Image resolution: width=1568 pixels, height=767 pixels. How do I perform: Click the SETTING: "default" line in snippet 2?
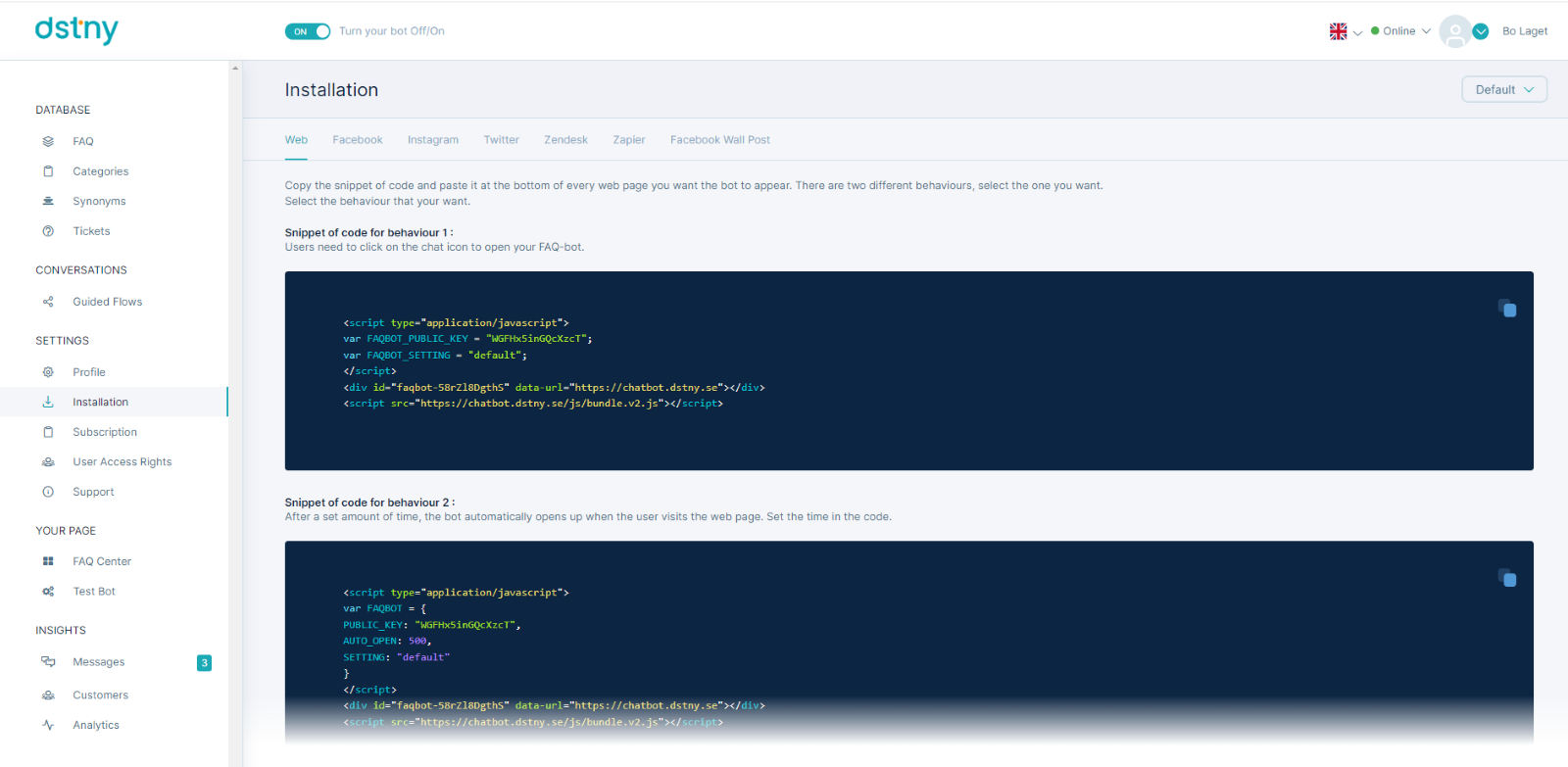pyautogui.click(x=396, y=657)
